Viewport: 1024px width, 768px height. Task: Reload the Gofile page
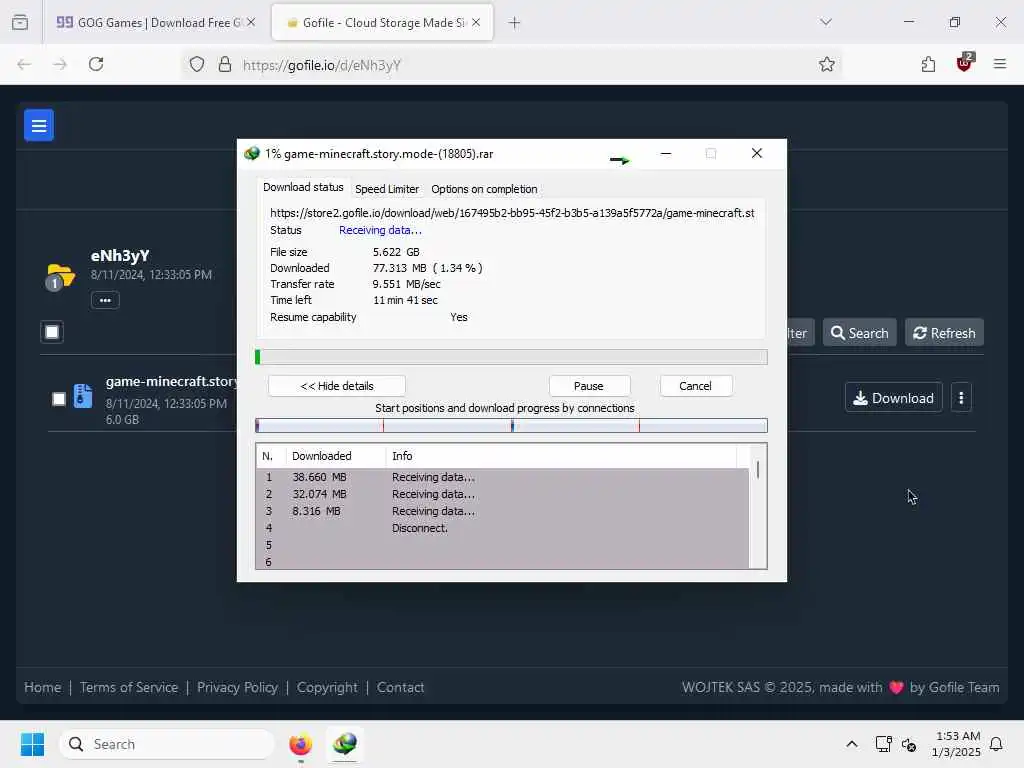[x=96, y=64]
